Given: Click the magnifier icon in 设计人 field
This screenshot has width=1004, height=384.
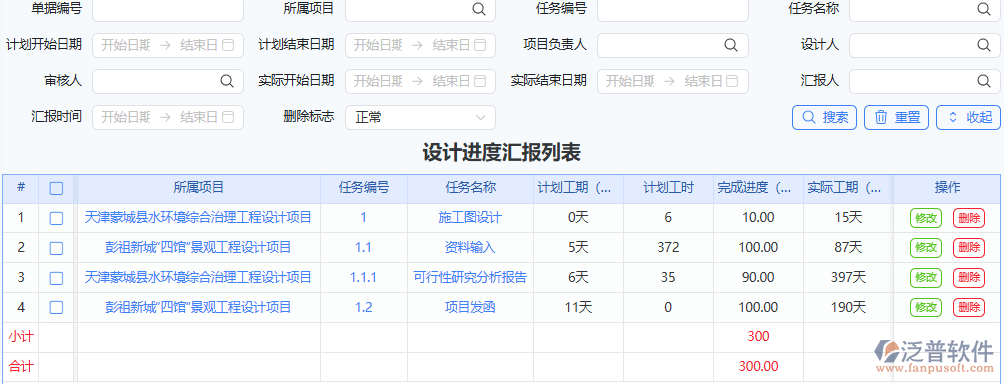Looking at the screenshot, I should tap(983, 45).
